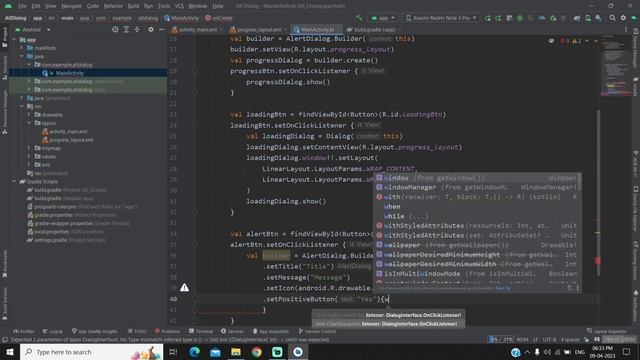This screenshot has height=360, width=640.
Task: Hide the project panel with minus icon
Action: [x=162, y=29]
